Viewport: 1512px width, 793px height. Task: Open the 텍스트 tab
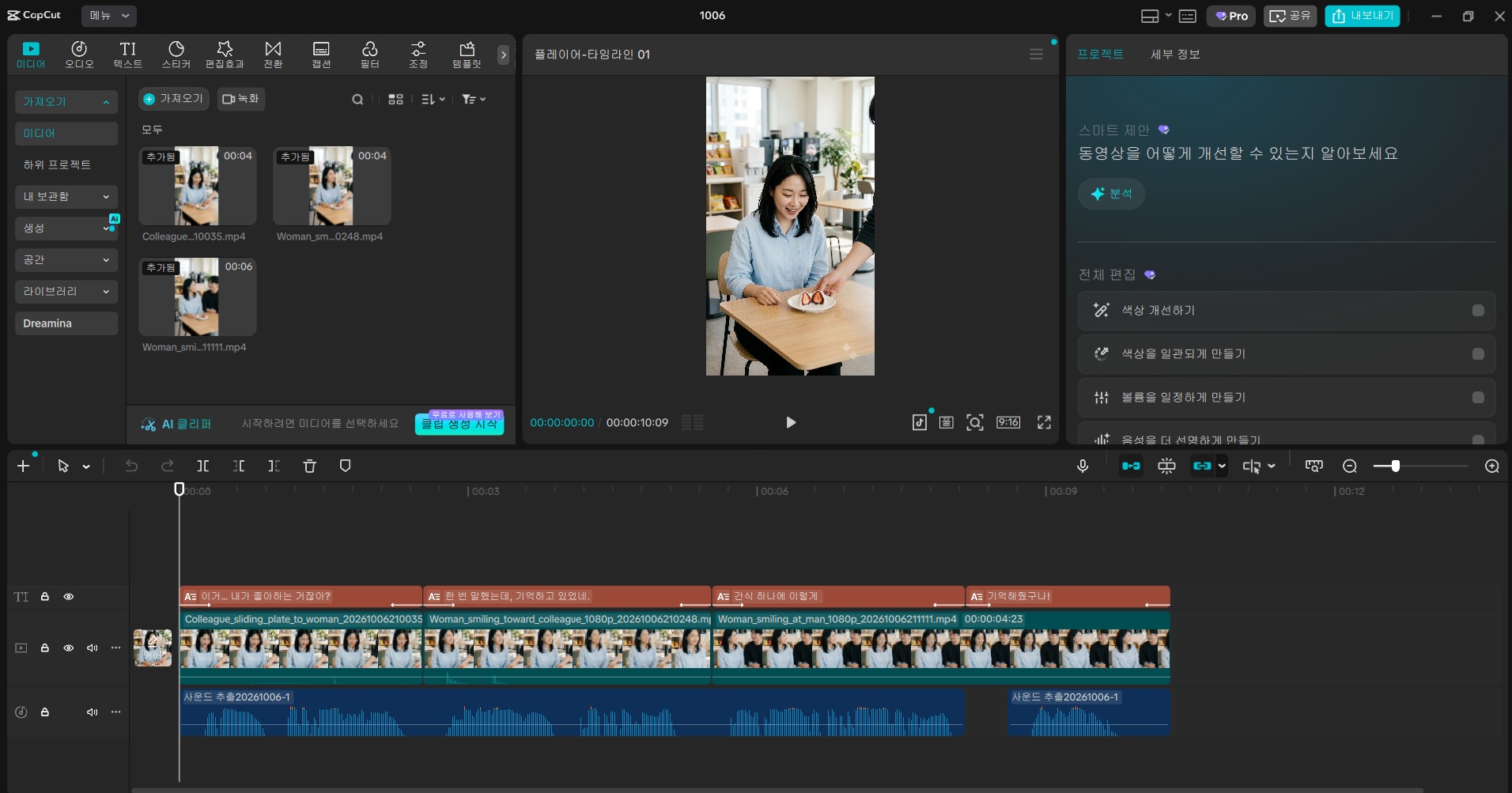click(127, 55)
